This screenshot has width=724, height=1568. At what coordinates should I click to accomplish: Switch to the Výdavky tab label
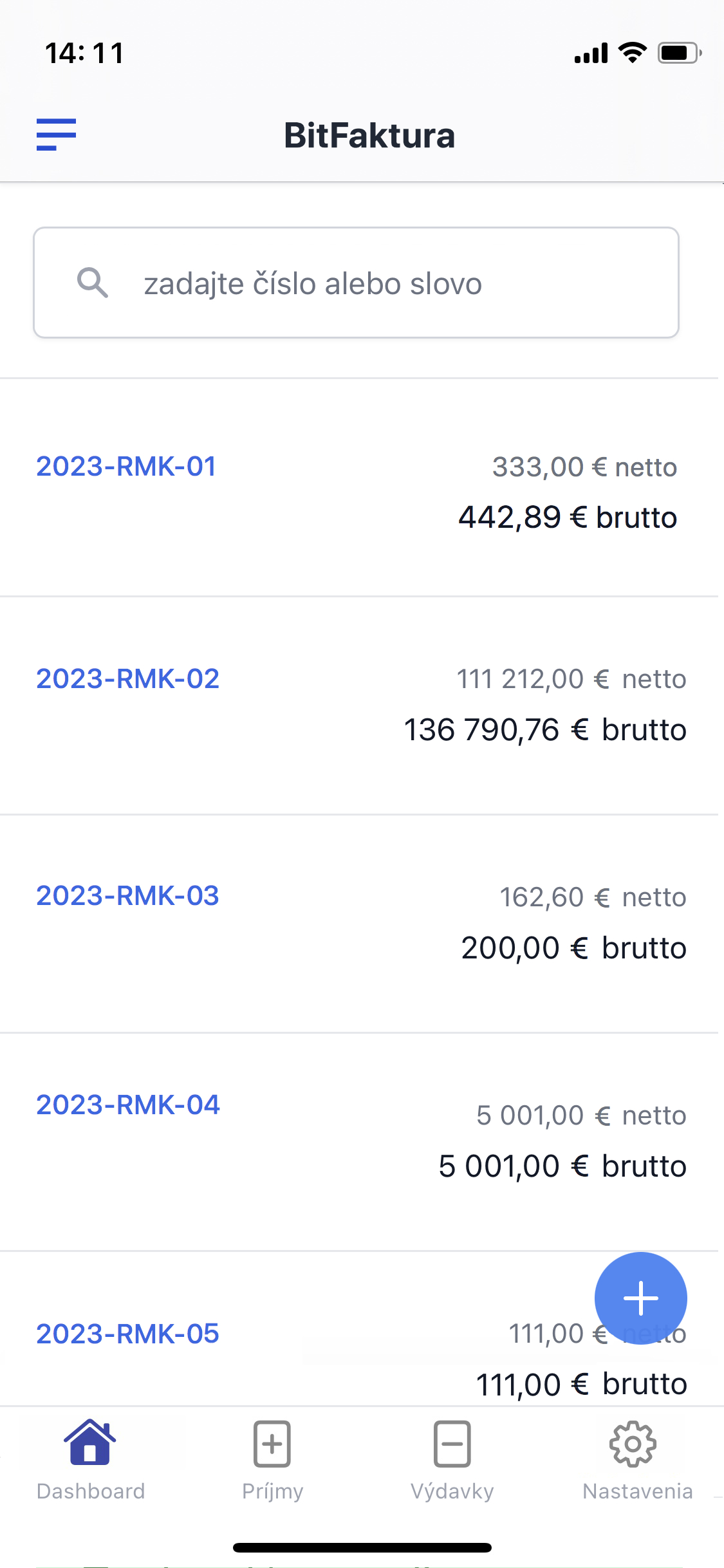click(452, 1491)
